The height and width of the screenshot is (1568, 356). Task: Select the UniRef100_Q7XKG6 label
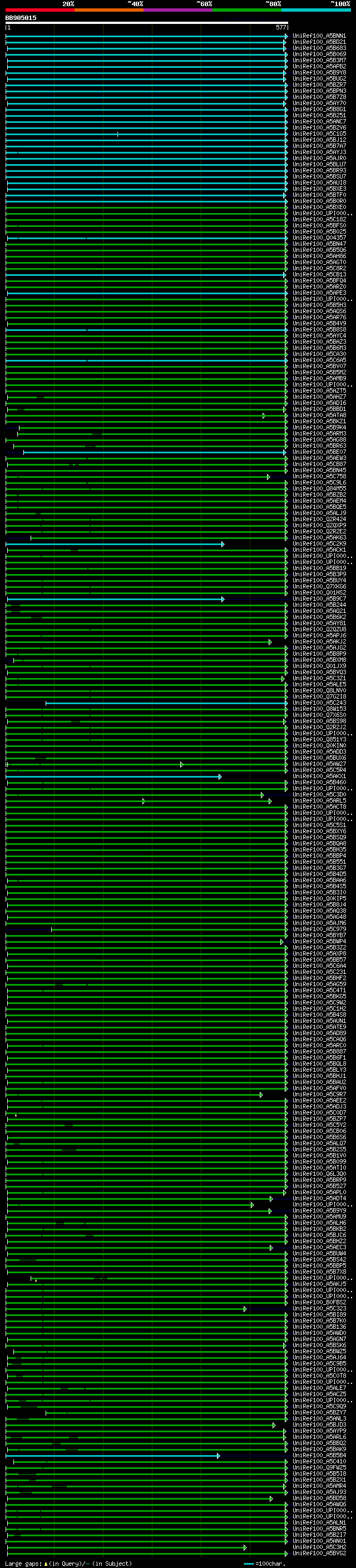tap(319, 586)
